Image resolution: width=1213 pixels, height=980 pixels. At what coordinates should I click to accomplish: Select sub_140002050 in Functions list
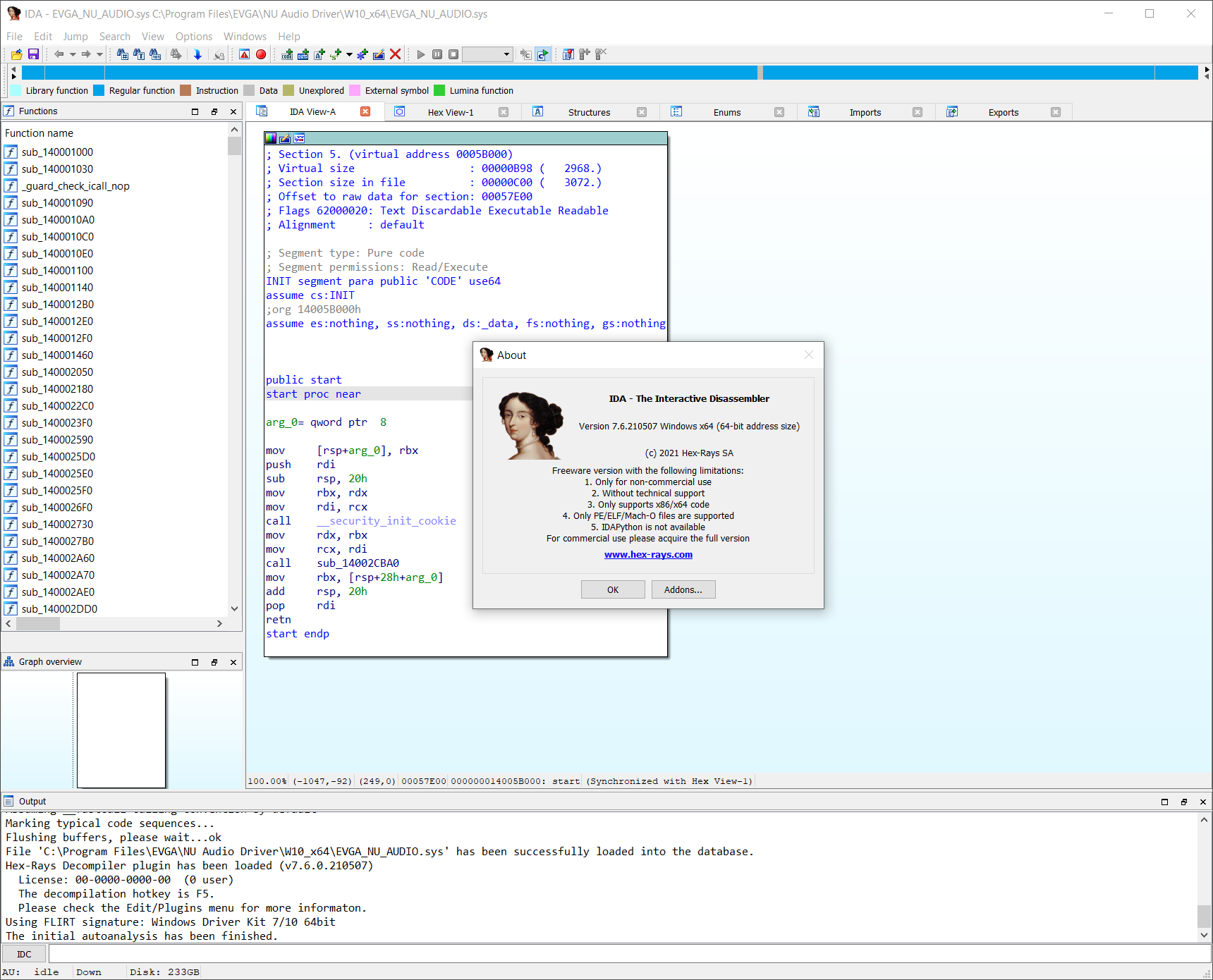57,372
